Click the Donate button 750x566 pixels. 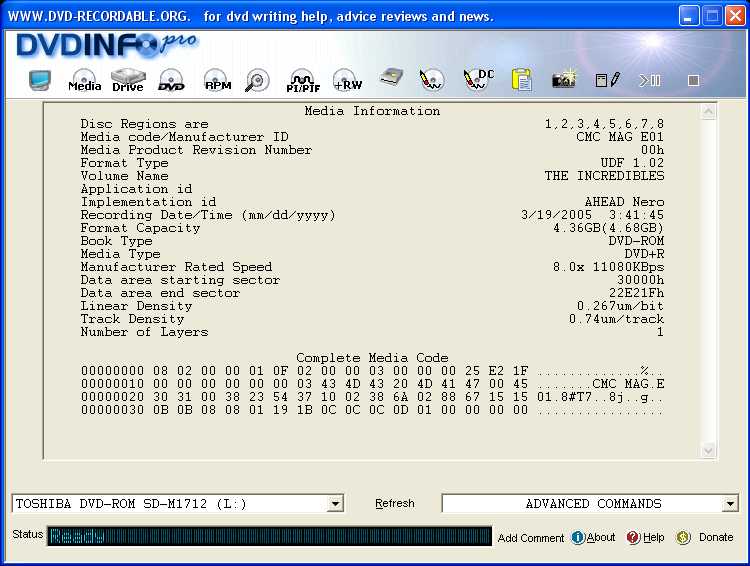[716, 537]
